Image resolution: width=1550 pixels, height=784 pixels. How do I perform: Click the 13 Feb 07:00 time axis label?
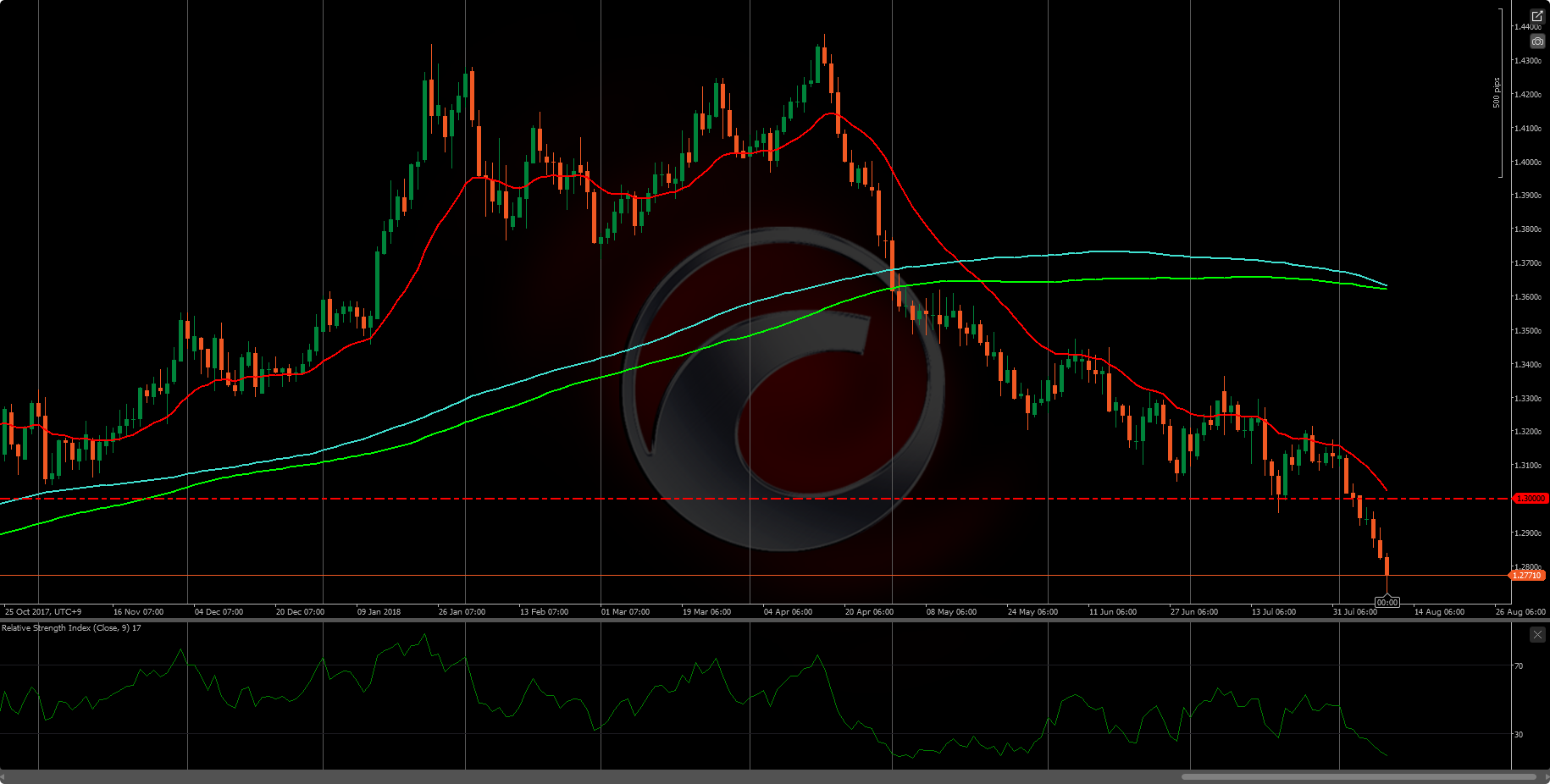[544, 611]
